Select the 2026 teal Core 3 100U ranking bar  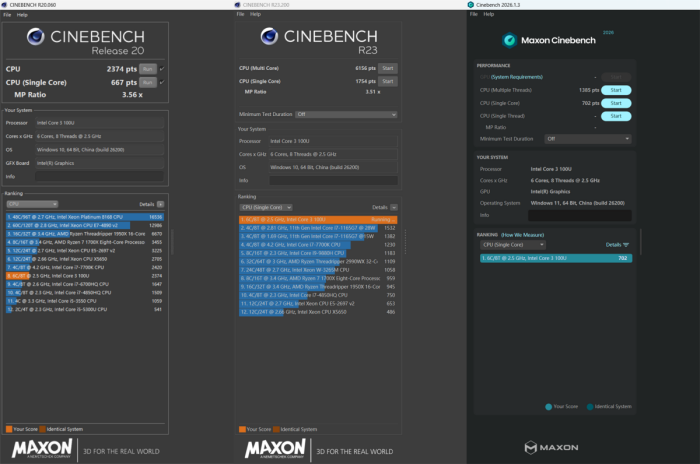[x=556, y=258]
